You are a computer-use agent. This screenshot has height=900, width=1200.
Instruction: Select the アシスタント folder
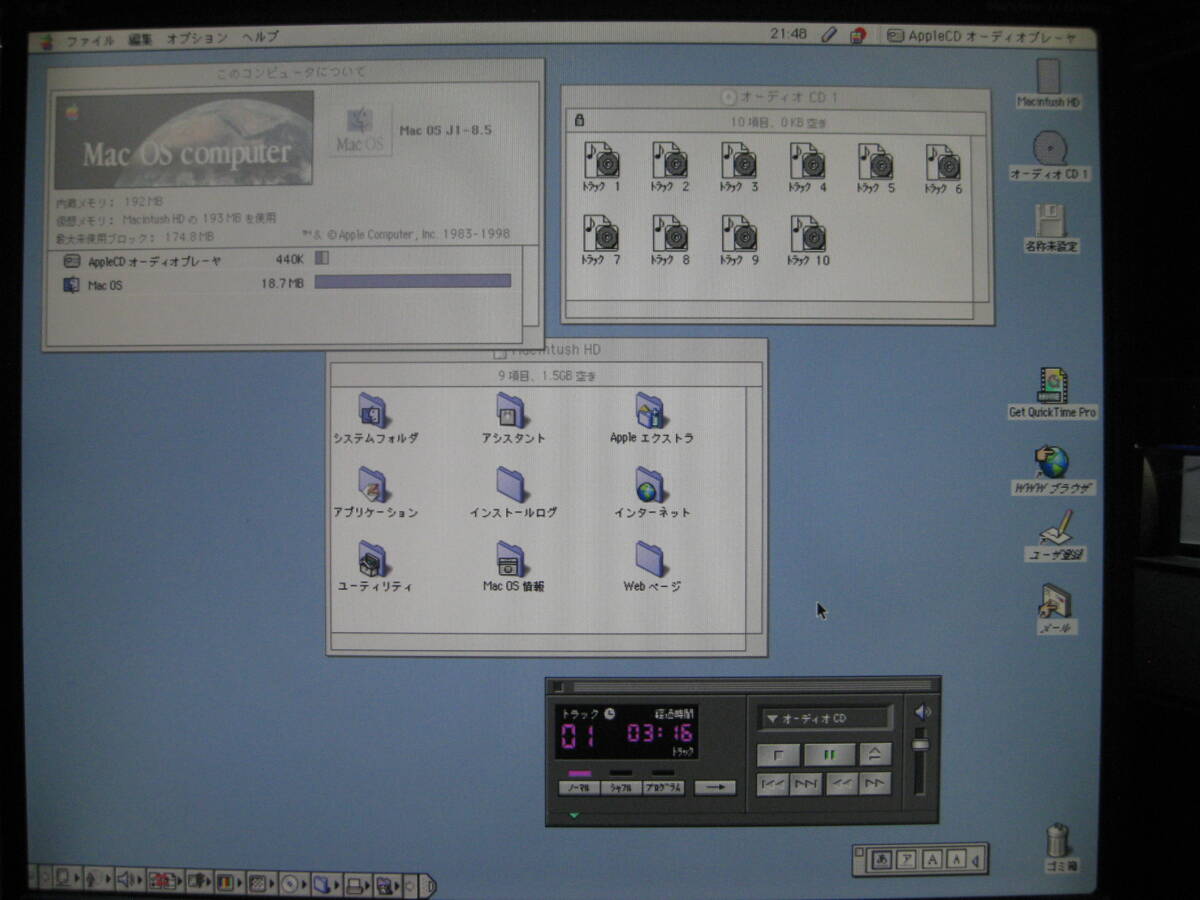click(x=513, y=418)
